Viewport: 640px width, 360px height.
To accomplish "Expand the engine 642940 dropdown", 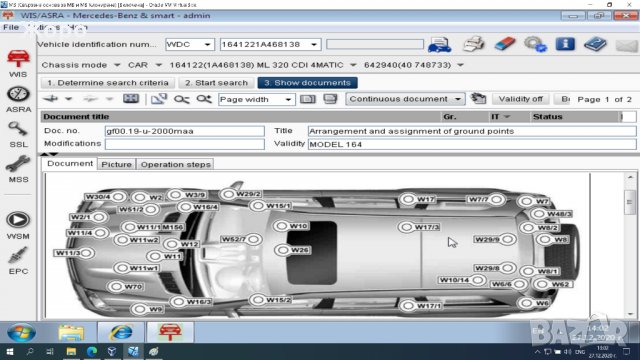I will click(x=460, y=65).
